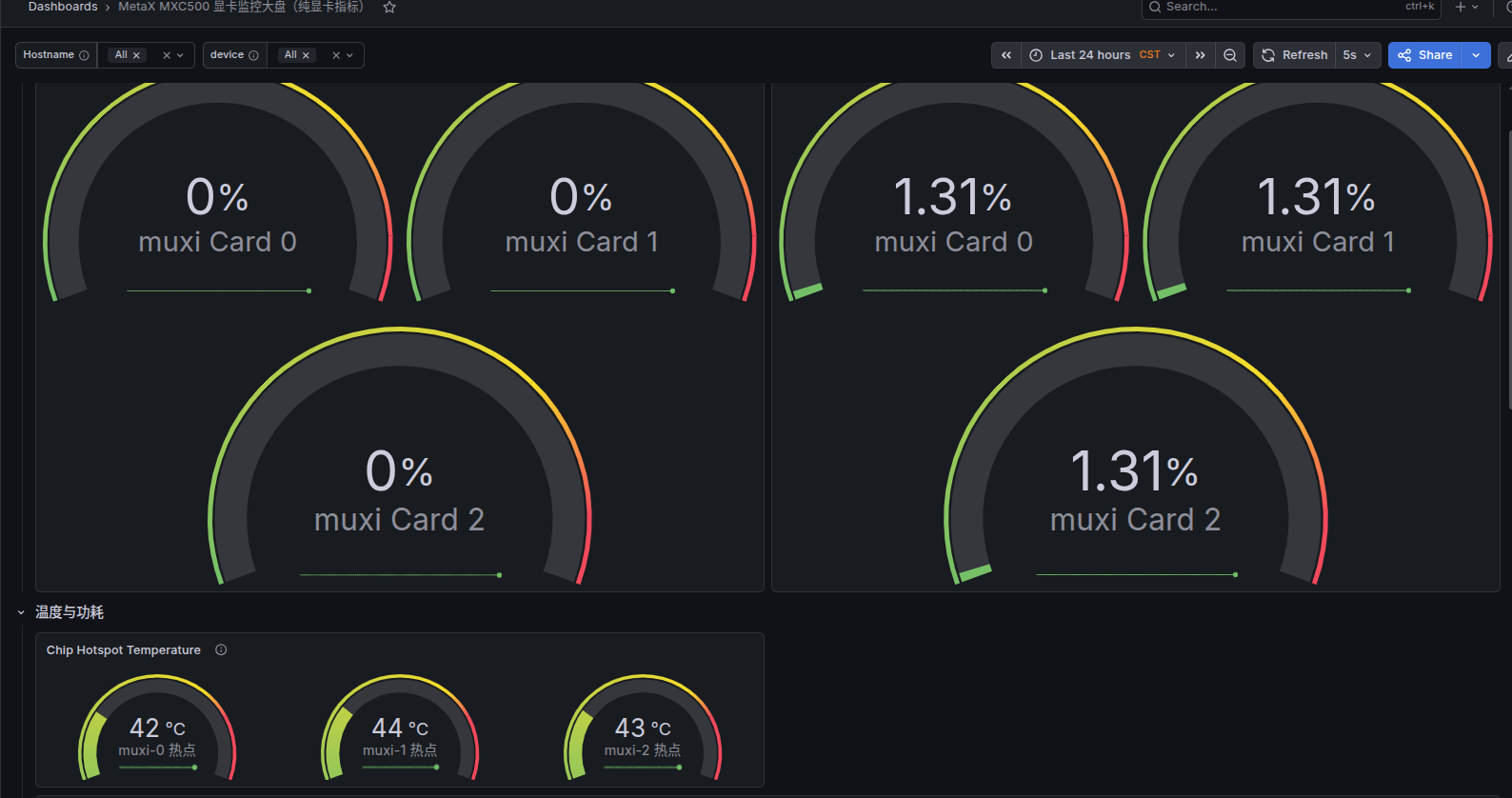Viewport: 1512px width, 798px height.
Task: Star the MetaX MXC500 dashboard as favorite
Action: pyautogui.click(x=389, y=7)
